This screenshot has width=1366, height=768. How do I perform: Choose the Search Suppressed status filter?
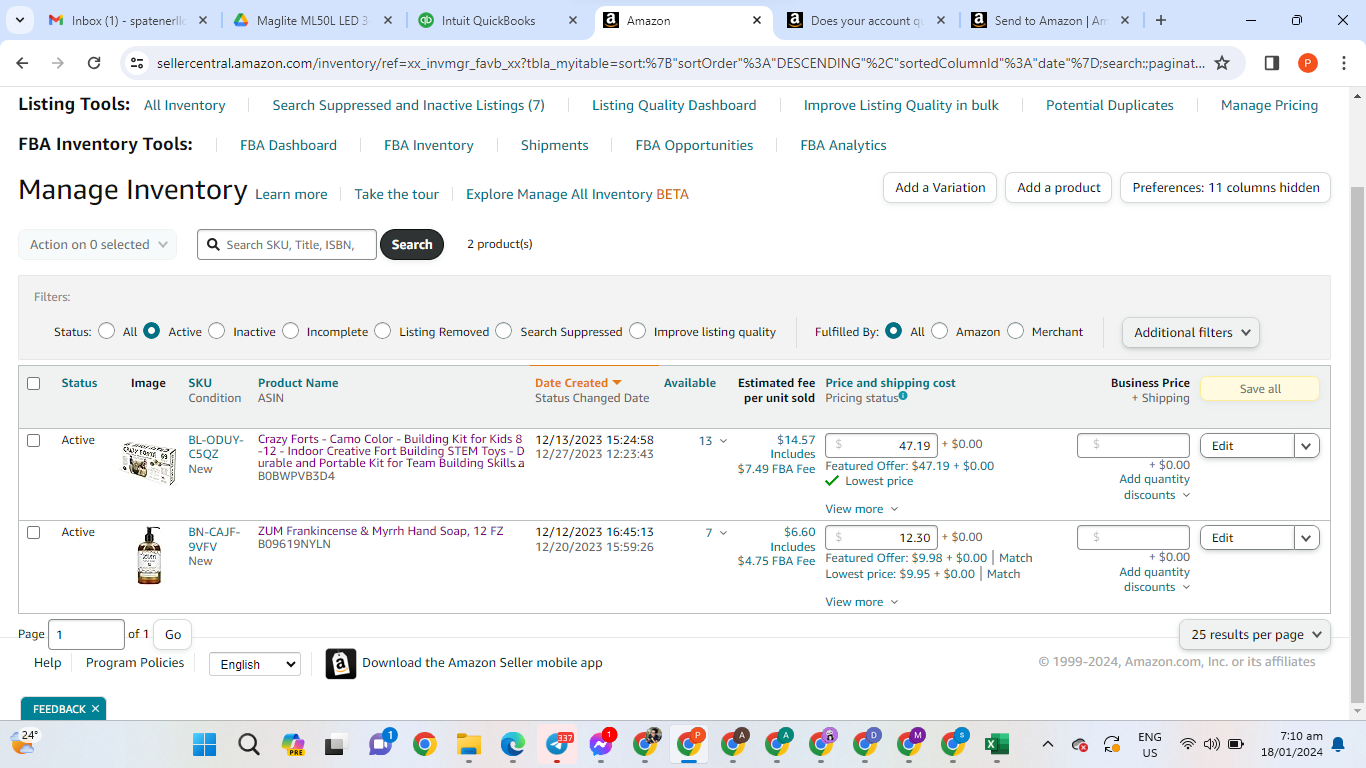point(504,331)
